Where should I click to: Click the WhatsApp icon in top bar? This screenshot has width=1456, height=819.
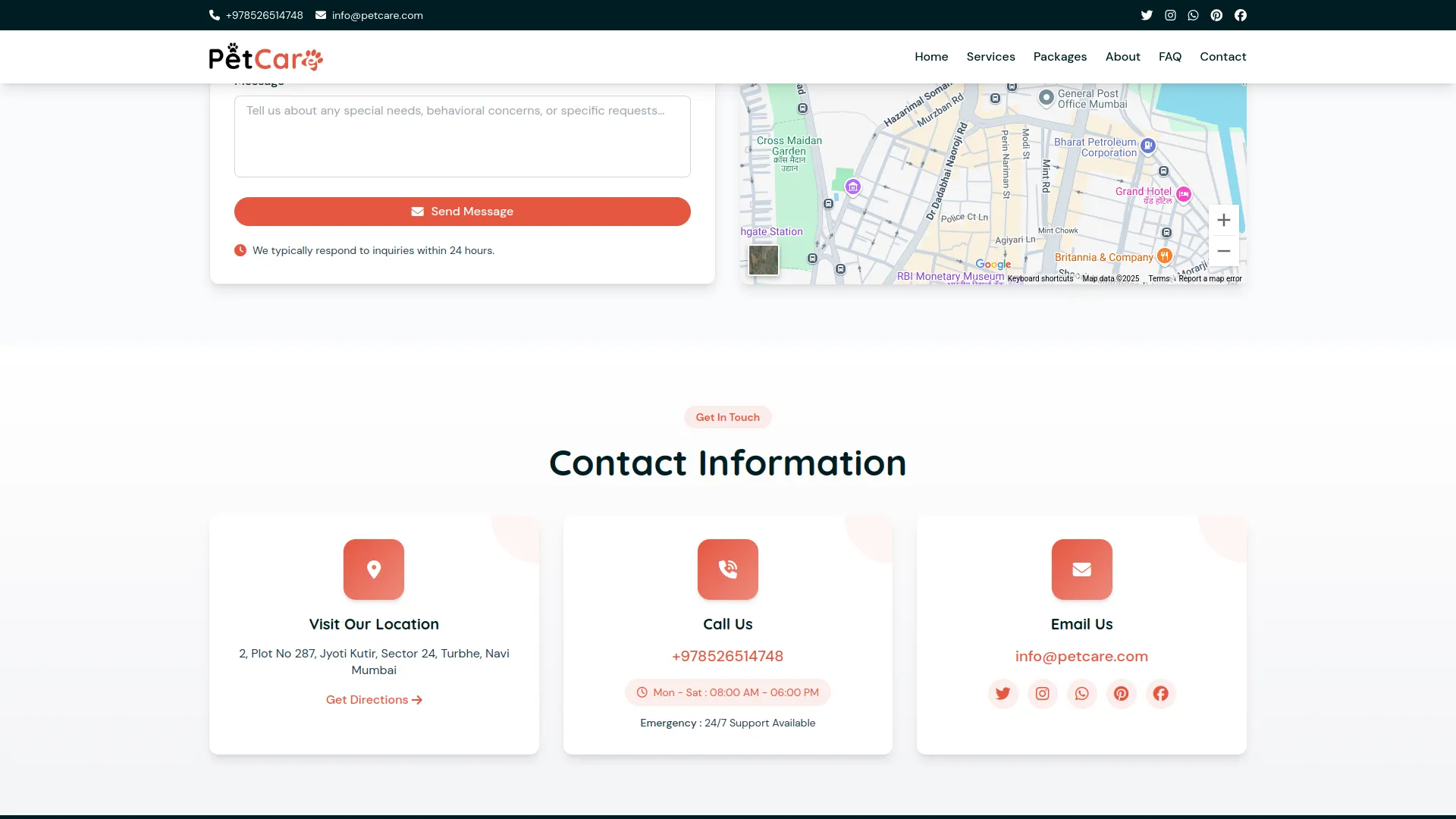coord(1193,15)
